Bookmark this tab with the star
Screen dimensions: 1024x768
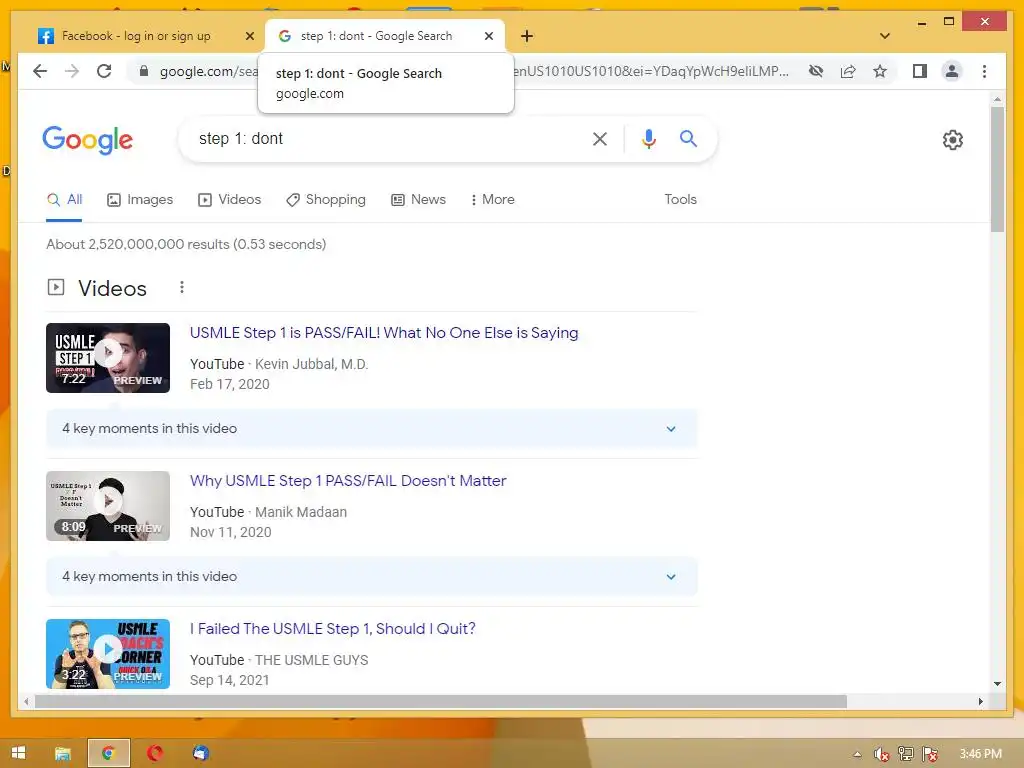pos(880,71)
